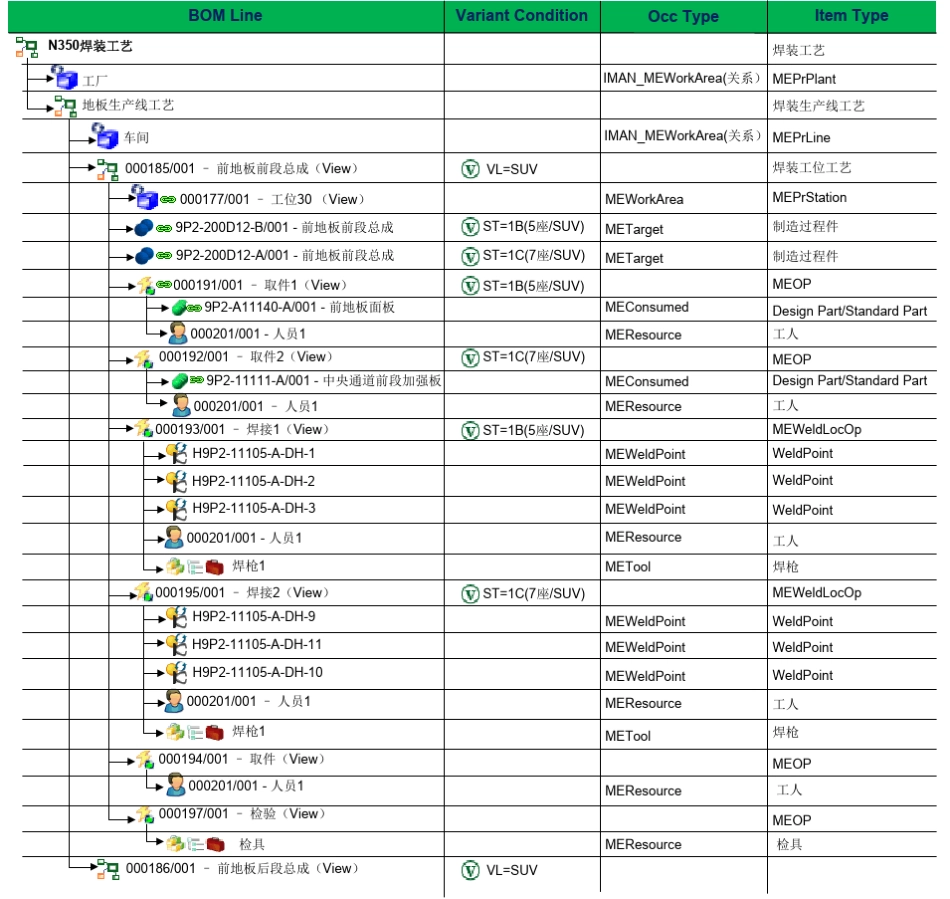Click the 9P2-200D12-A/001 blue part icon
This screenshot has height=899, width=950.
click(144, 256)
